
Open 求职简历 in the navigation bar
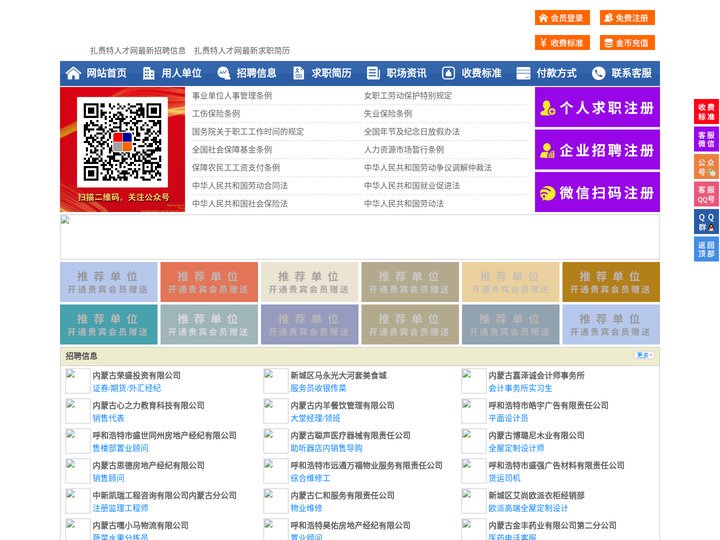tap(331, 73)
